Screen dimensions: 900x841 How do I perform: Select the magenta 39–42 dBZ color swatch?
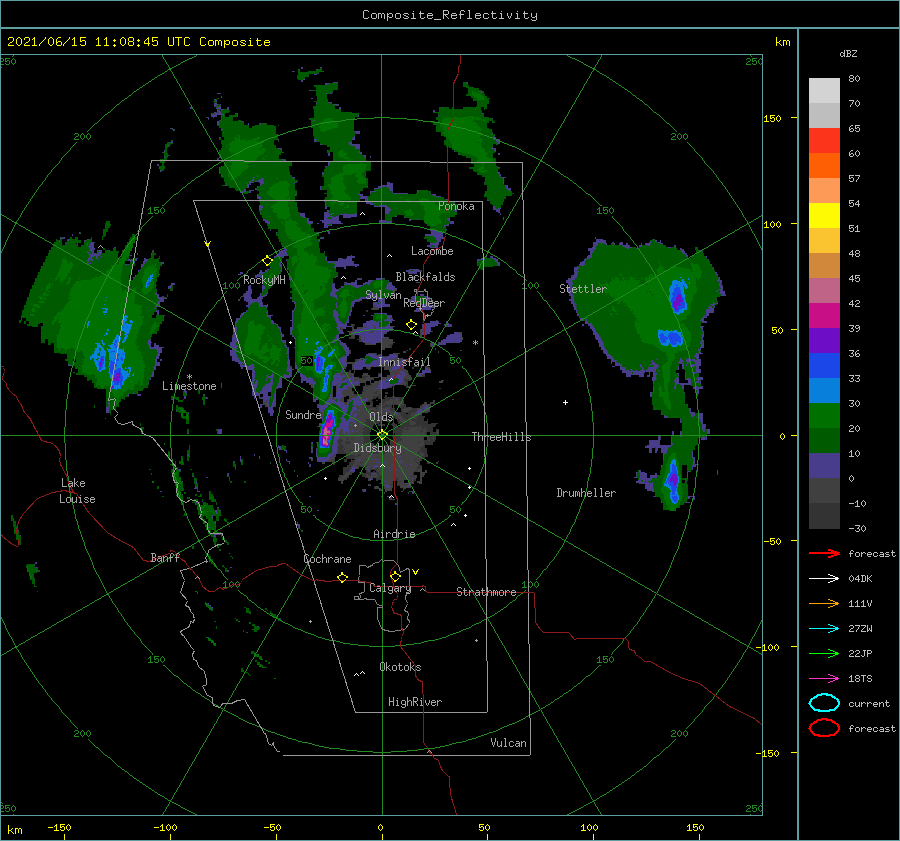[x=824, y=316]
